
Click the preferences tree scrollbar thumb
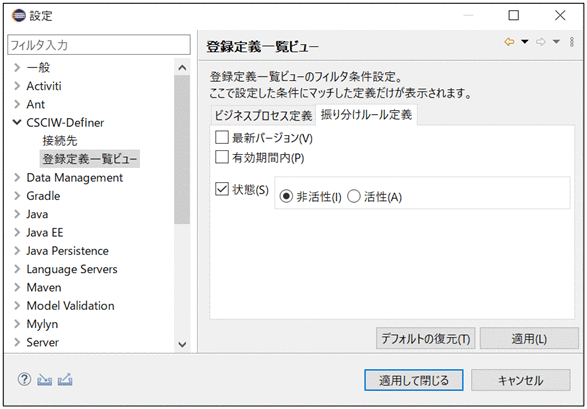[x=182, y=150]
